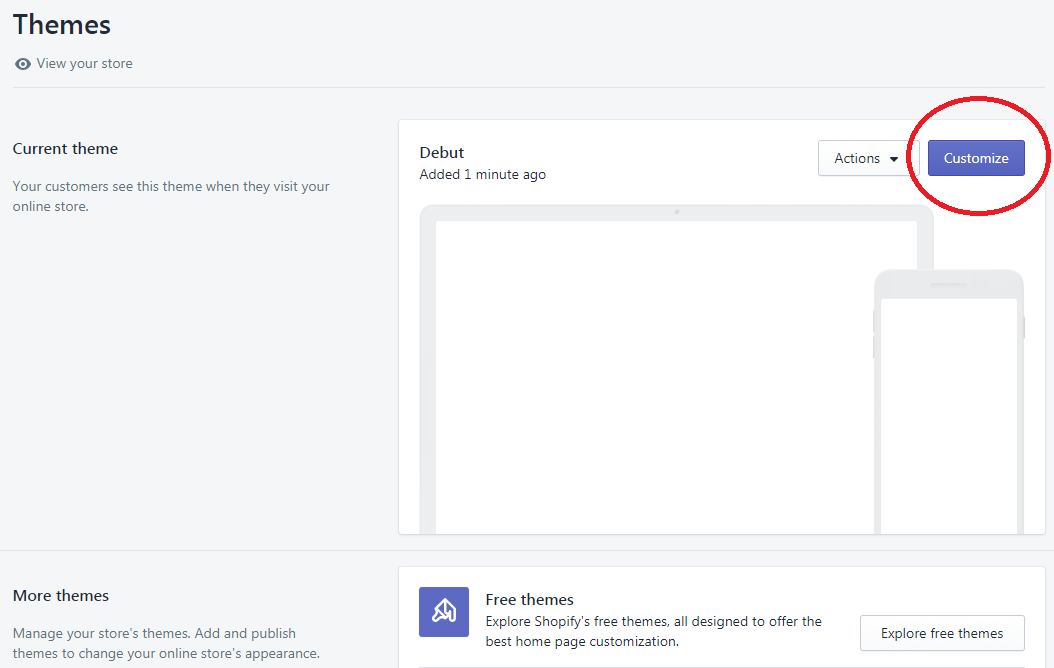Click the 'Explore Shopify's free themes' description

(653, 631)
